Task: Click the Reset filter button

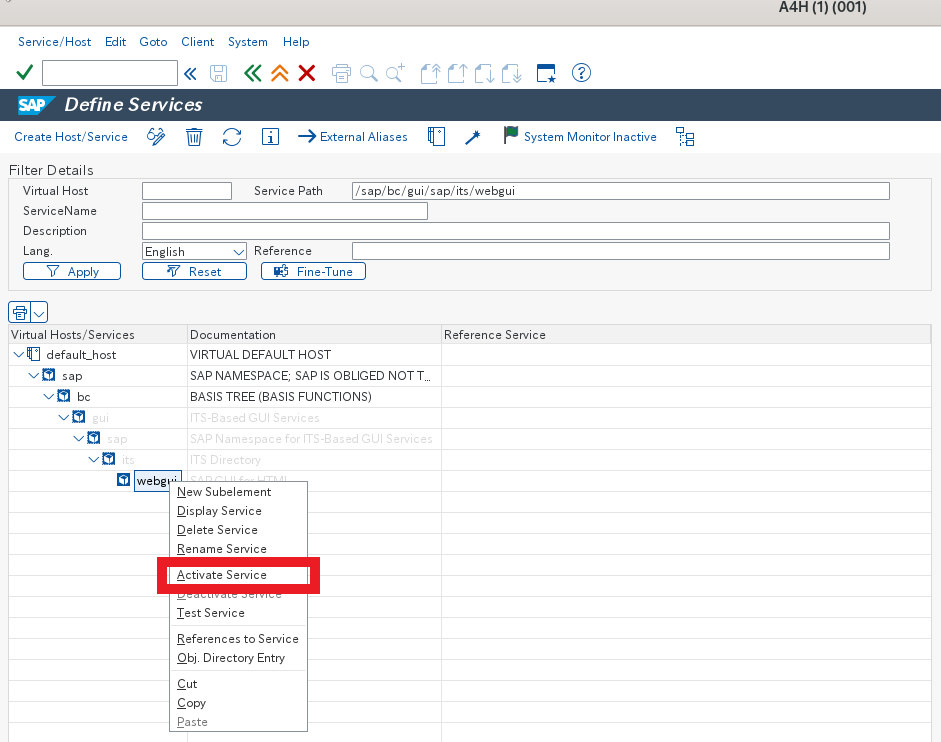Action: pyautogui.click(x=194, y=271)
